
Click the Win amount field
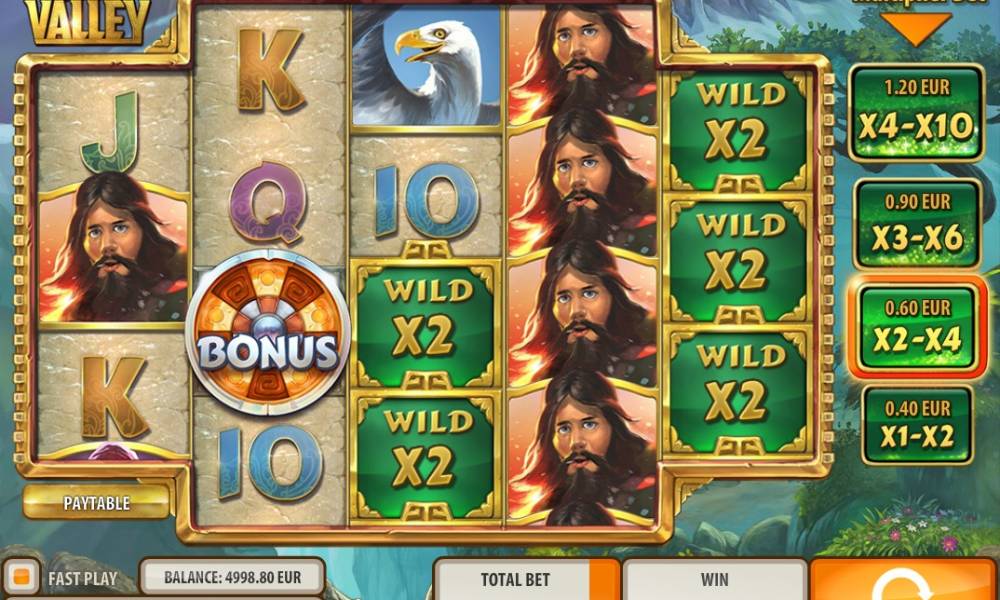coord(714,579)
